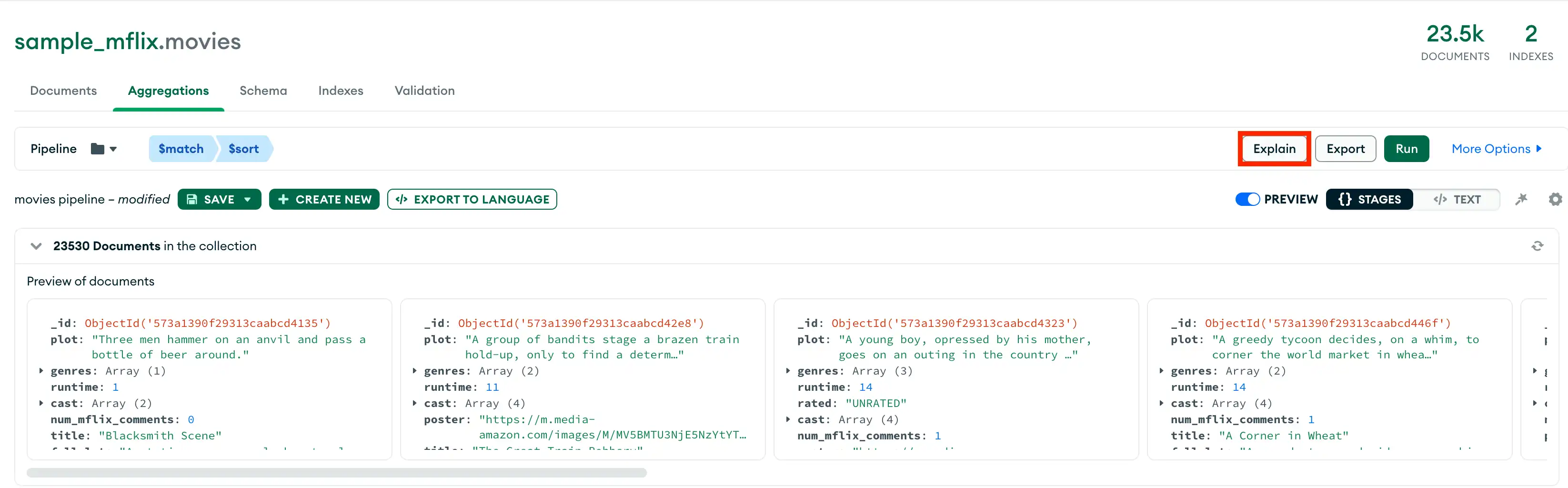Screen dimensions: 1568x488
Task: Refresh the documents preview
Action: pos(1538,245)
